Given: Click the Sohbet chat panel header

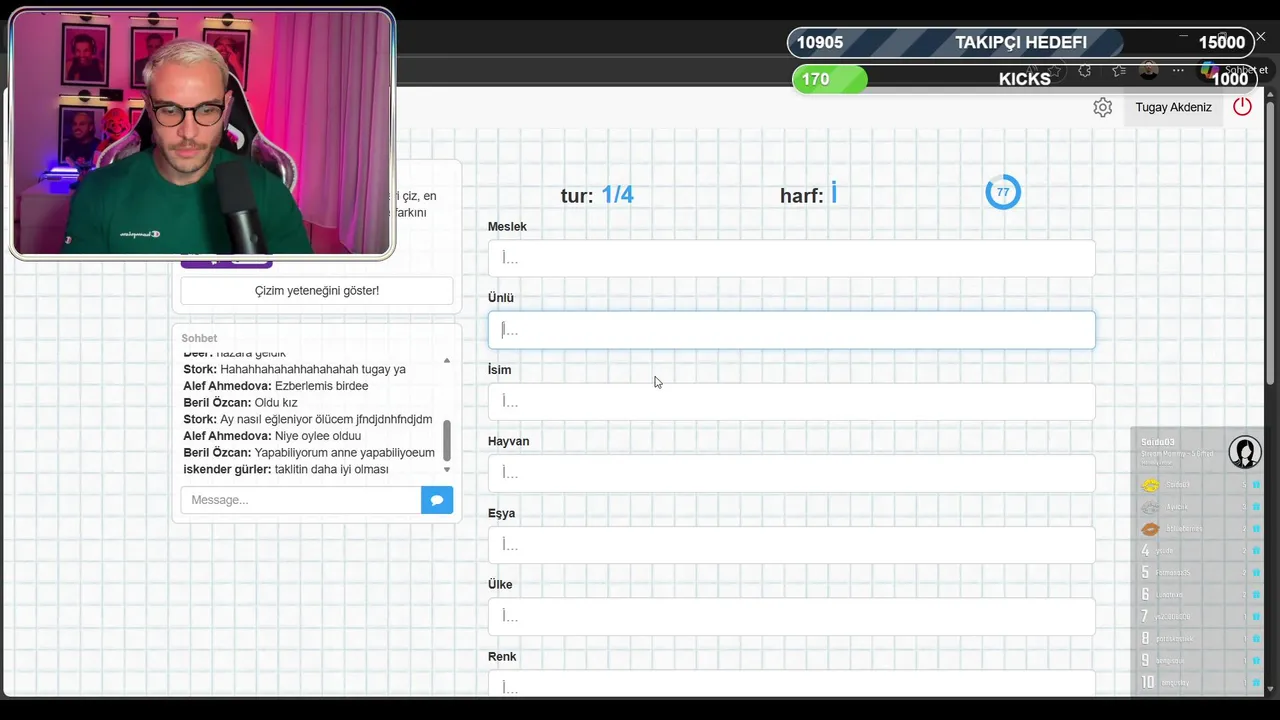Looking at the screenshot, I should tap(199, 338).
